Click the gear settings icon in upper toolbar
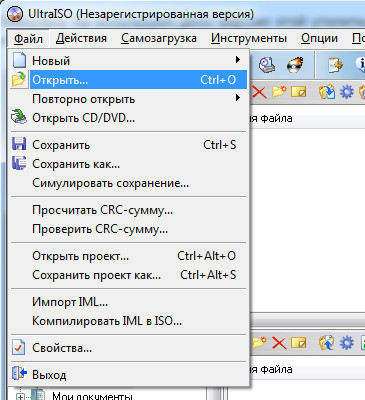Screen dimensions: 365x400 (347, 91)
